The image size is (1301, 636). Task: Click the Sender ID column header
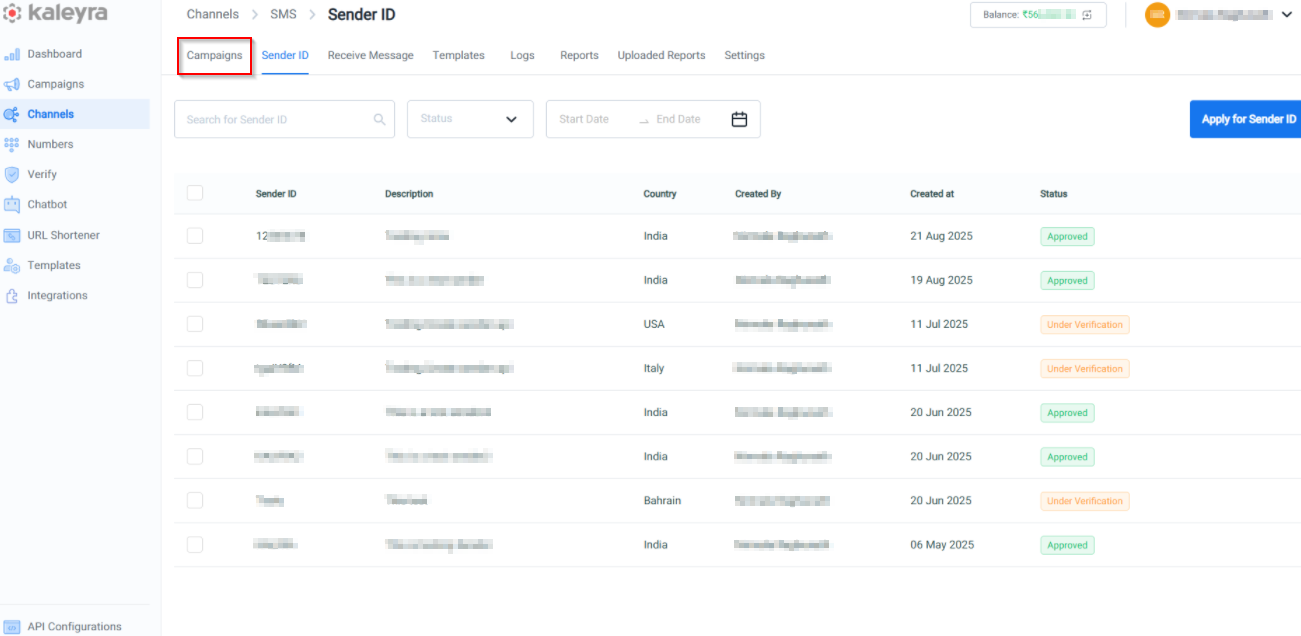[x=276, y=194]
